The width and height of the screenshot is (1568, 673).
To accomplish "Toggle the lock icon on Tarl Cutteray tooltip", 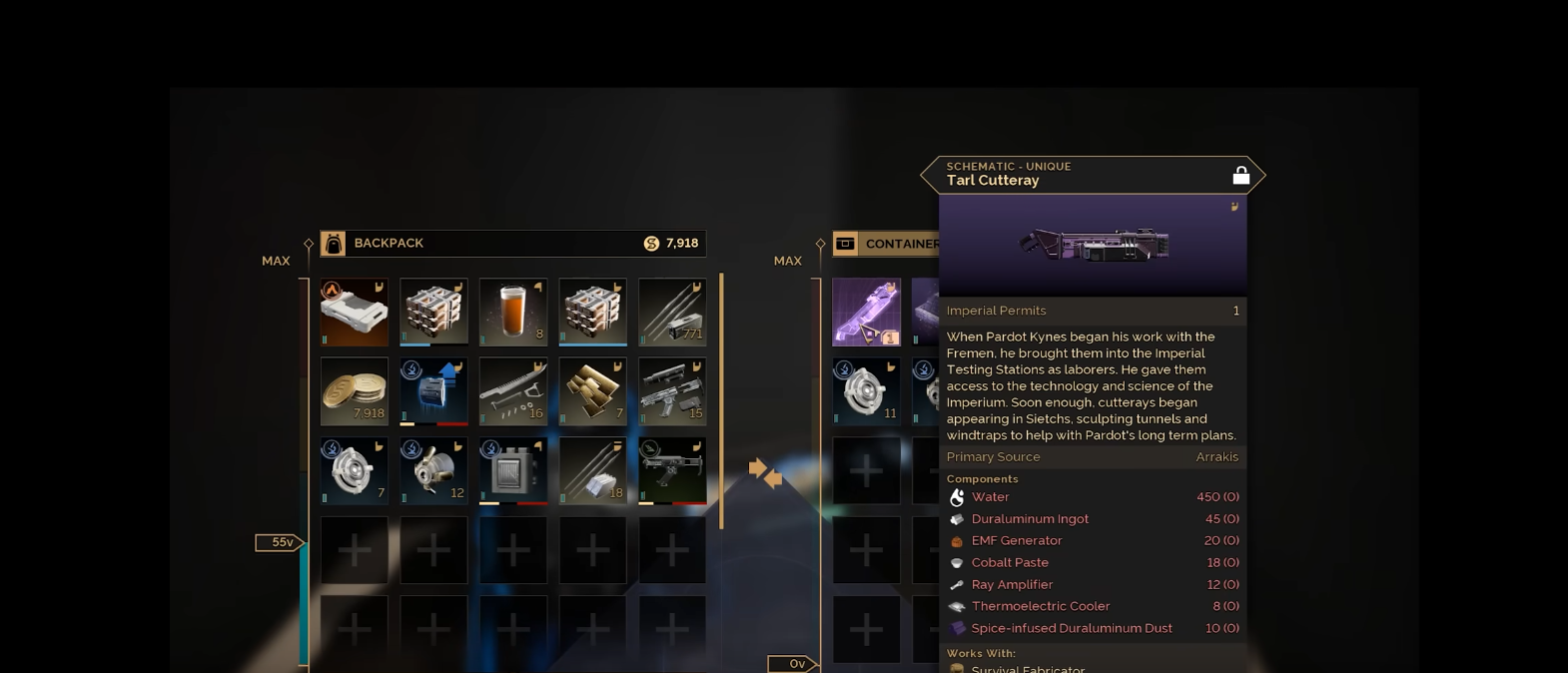I will (1240, 176).
